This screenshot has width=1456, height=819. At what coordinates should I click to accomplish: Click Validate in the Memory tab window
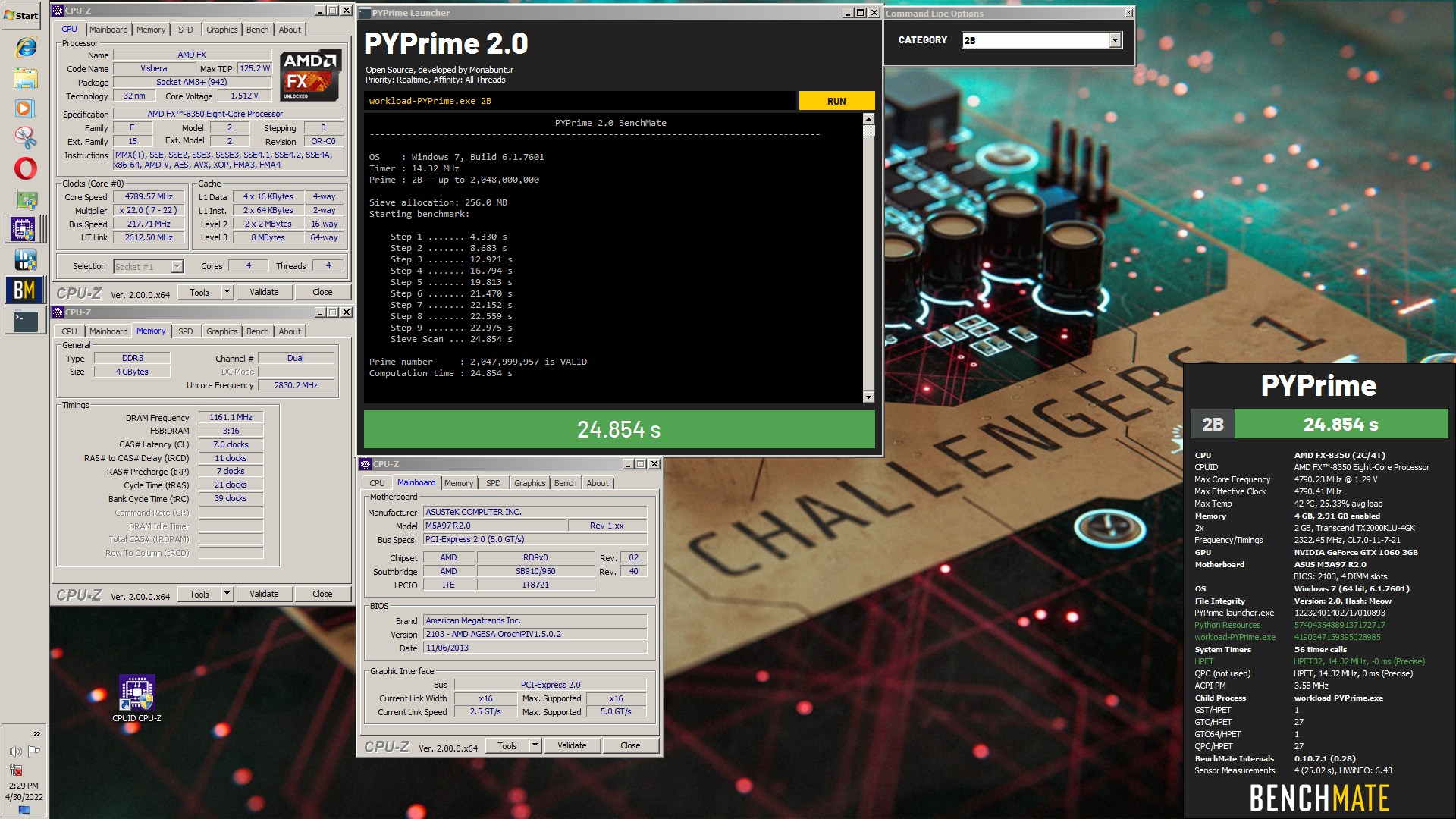[264, 594]
